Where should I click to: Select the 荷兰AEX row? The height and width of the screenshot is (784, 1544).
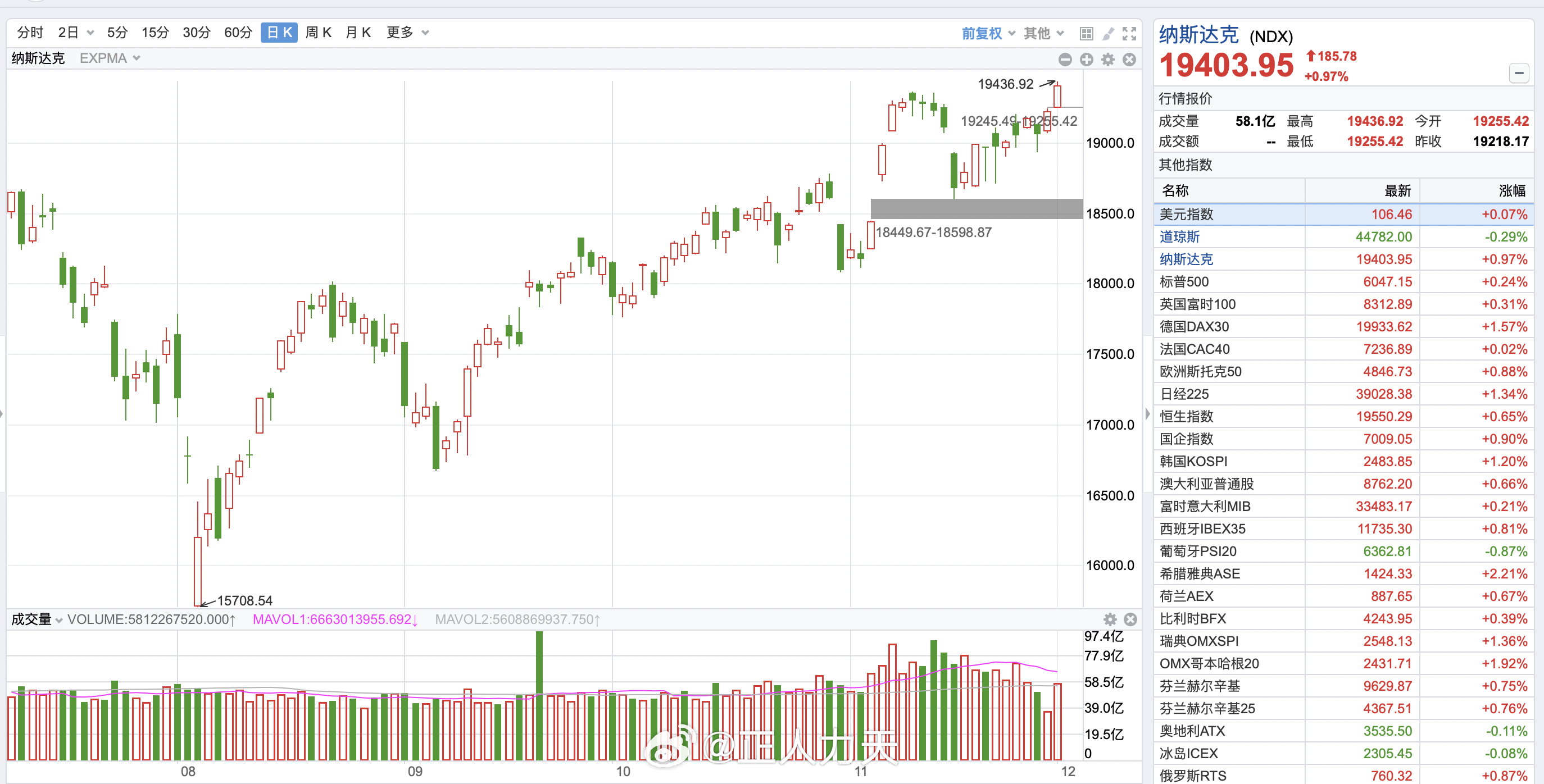(1343, 596)
